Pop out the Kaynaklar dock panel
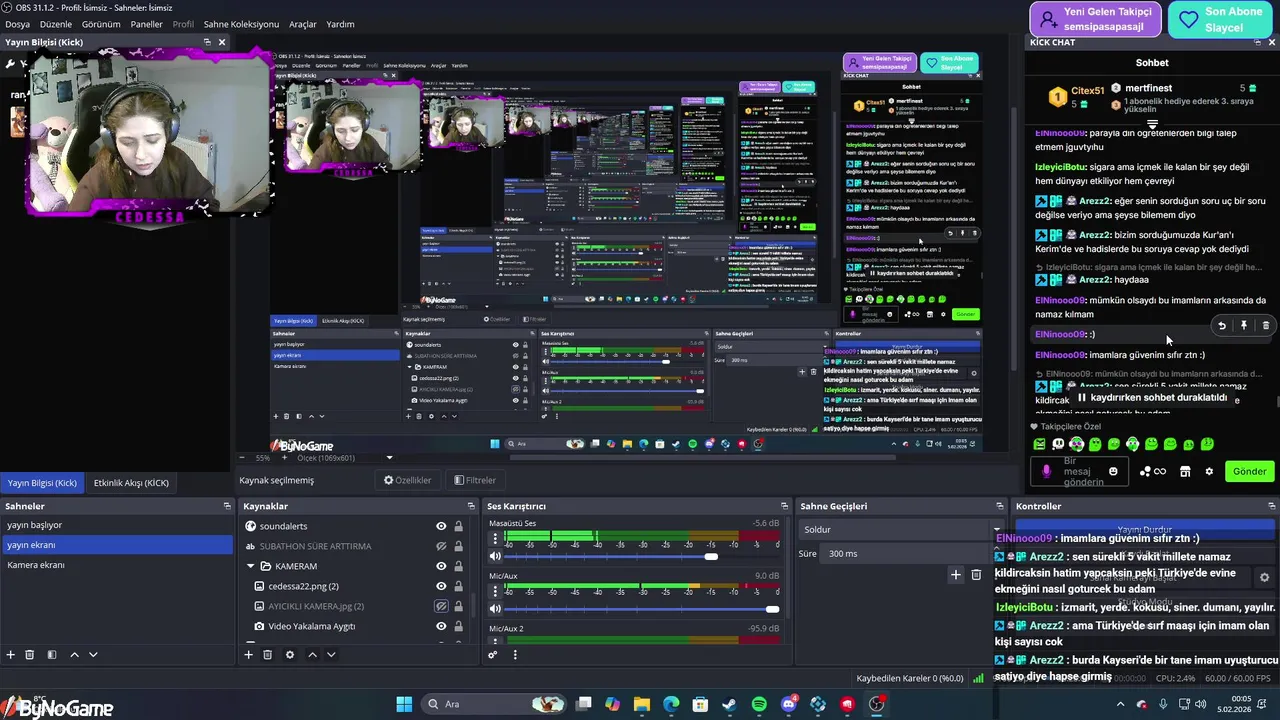Screen dimensions: 1280x720 (469, 506)
